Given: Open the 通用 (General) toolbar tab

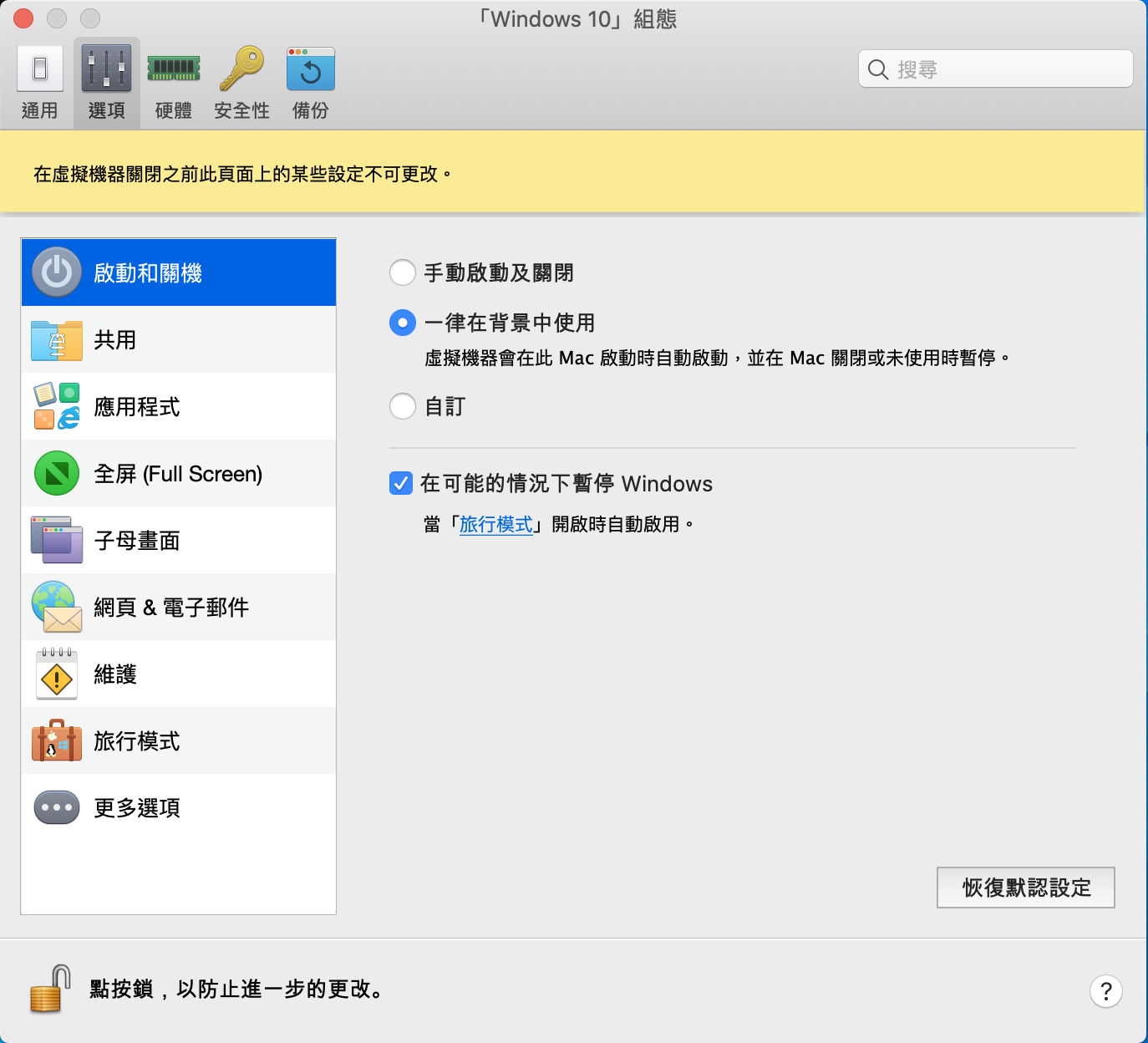Looking at the screenshot, I should (39, 84).
